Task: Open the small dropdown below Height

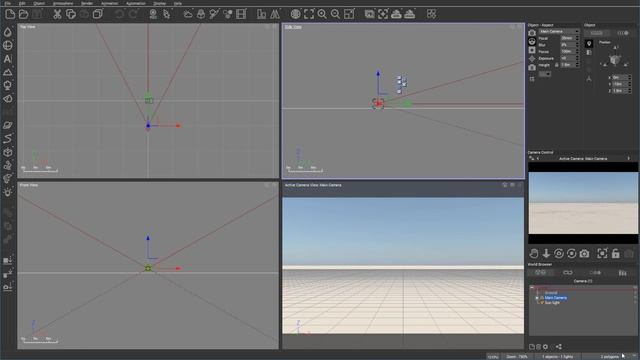Action: click(x=545, y=74)
